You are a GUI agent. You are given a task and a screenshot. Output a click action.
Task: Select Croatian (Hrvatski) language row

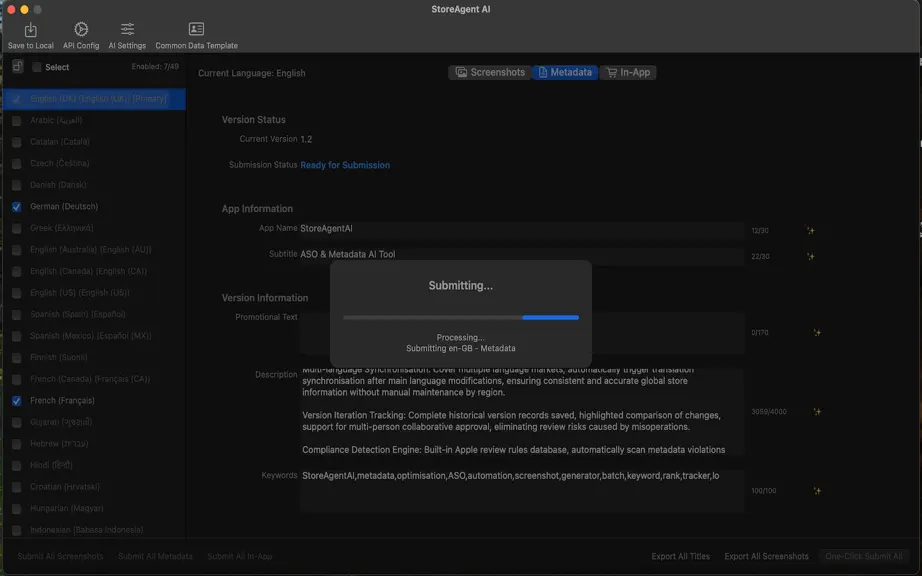point(94,487)
